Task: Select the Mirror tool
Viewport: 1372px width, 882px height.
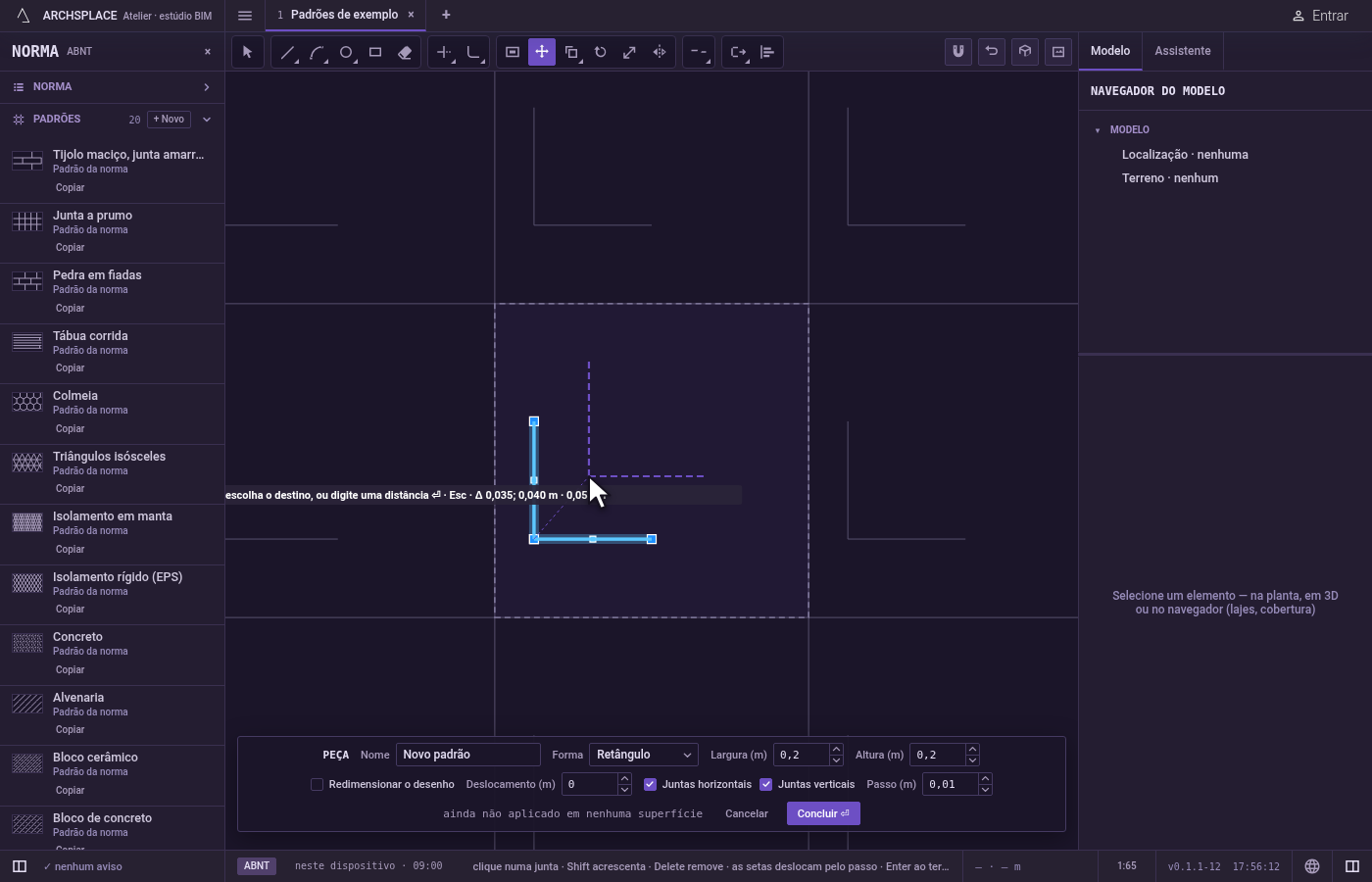Action: (660, 52)
